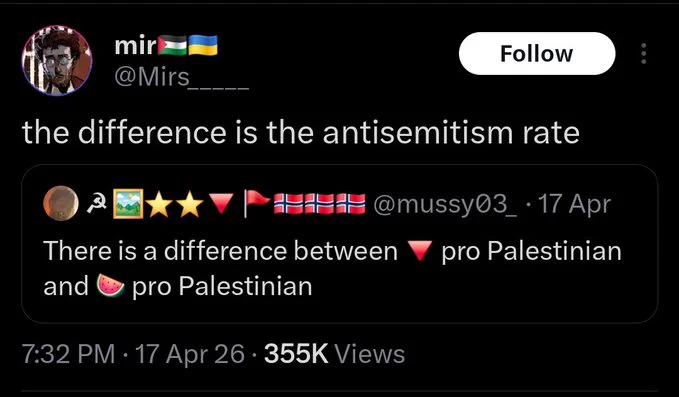
Task: Click the red flag emoji in username
Action: [x=257, y=203]
